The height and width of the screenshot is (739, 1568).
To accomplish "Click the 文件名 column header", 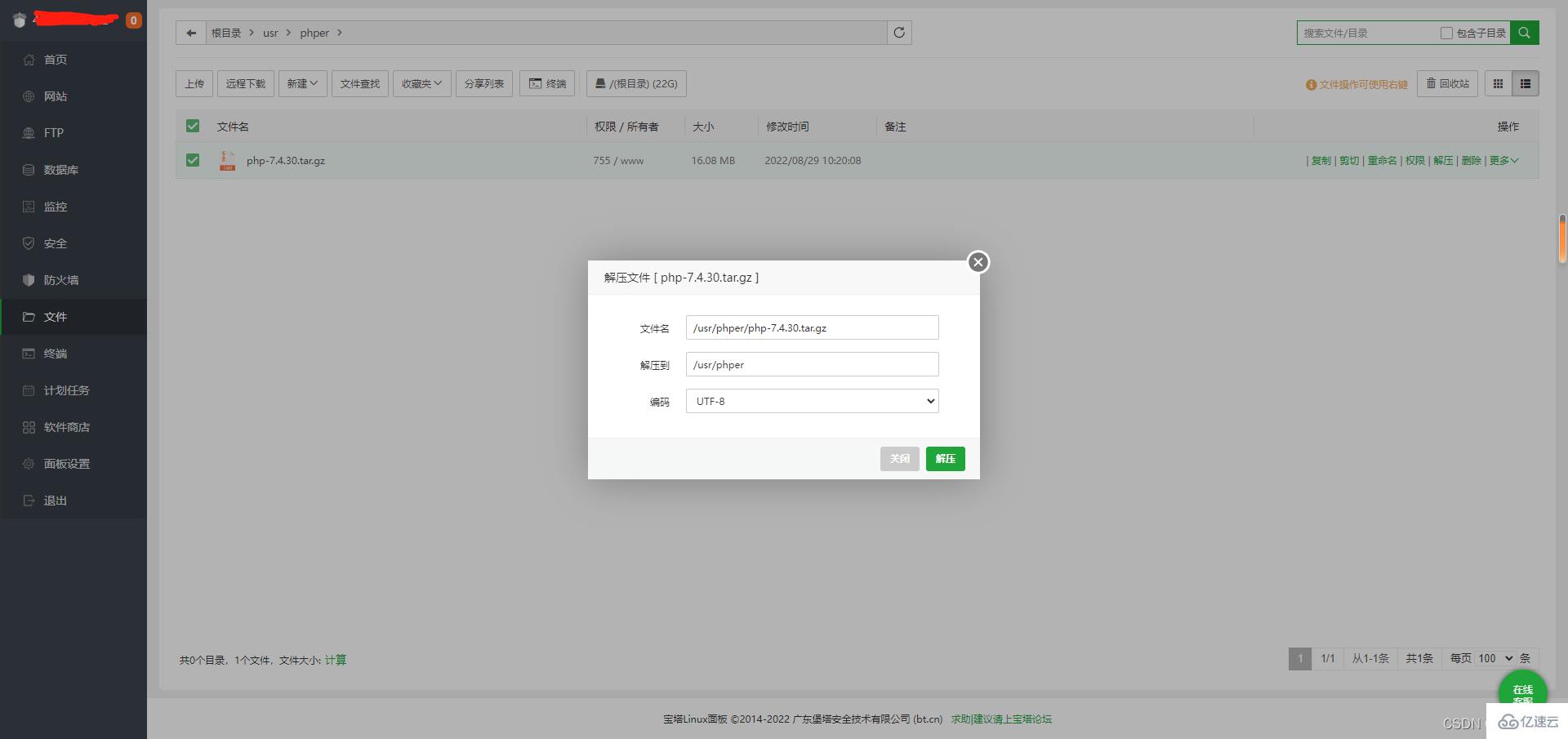I will (233, 127).
